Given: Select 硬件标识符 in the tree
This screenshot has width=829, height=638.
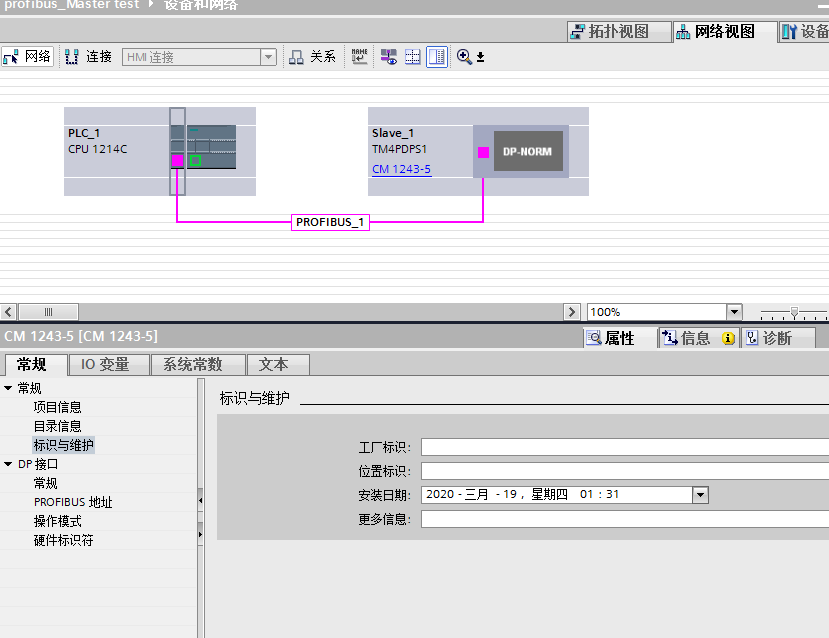Looking at the screenshot, I should click(x=63, y=540).
